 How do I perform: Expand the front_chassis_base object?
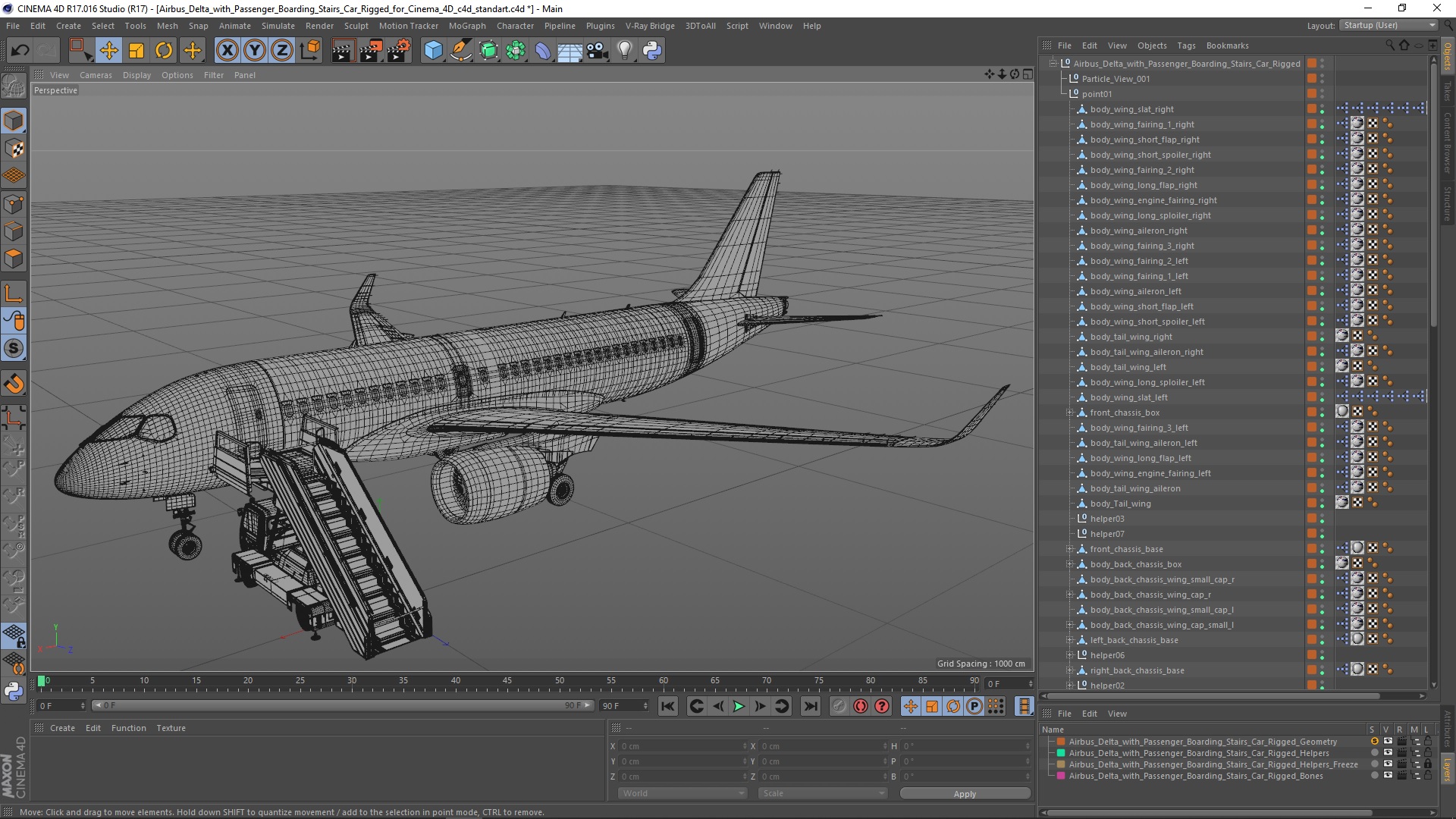(1070, 549)
